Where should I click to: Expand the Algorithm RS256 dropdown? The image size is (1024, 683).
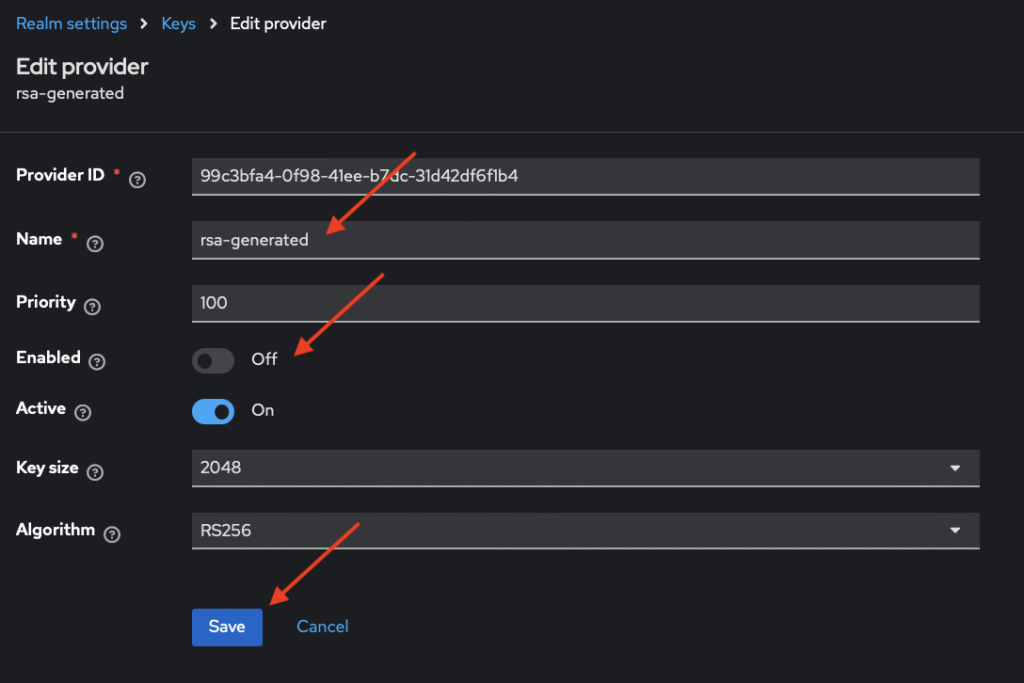pyautogui.click(x=585, y=530)
